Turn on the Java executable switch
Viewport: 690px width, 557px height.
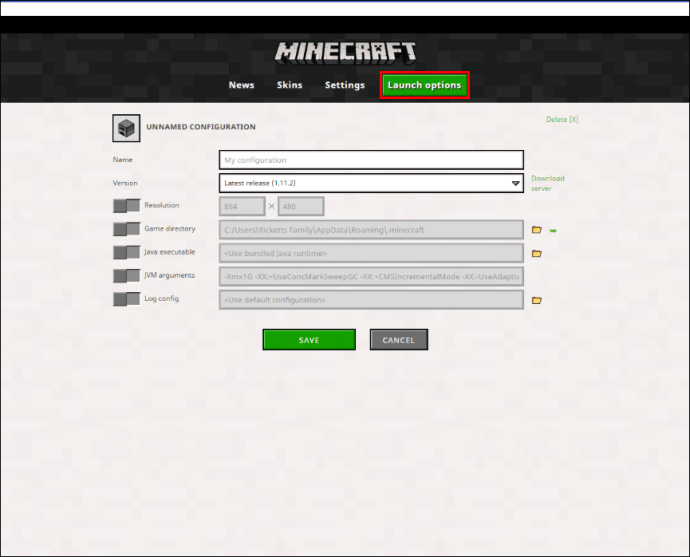pos(127,252)
